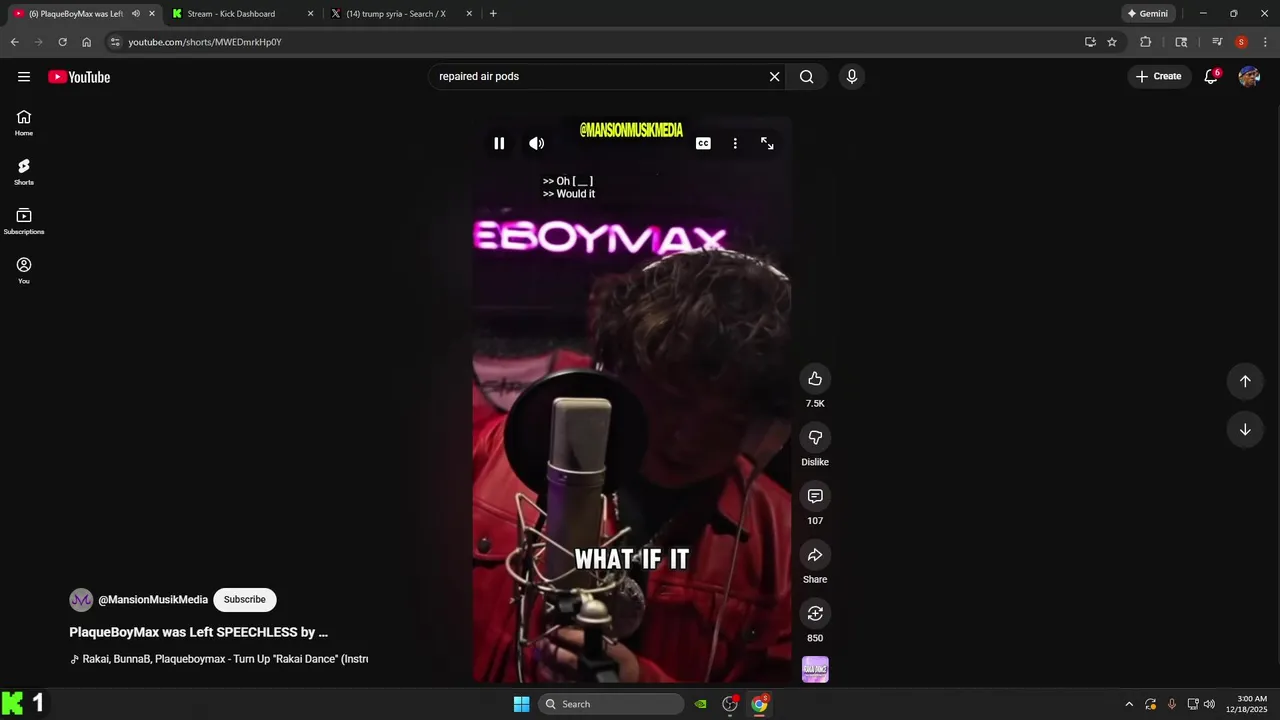Image resolution: width=1280 pixels, height=720 pixels.
Task: Open Gemini in Chrome
Action: 1148,14
